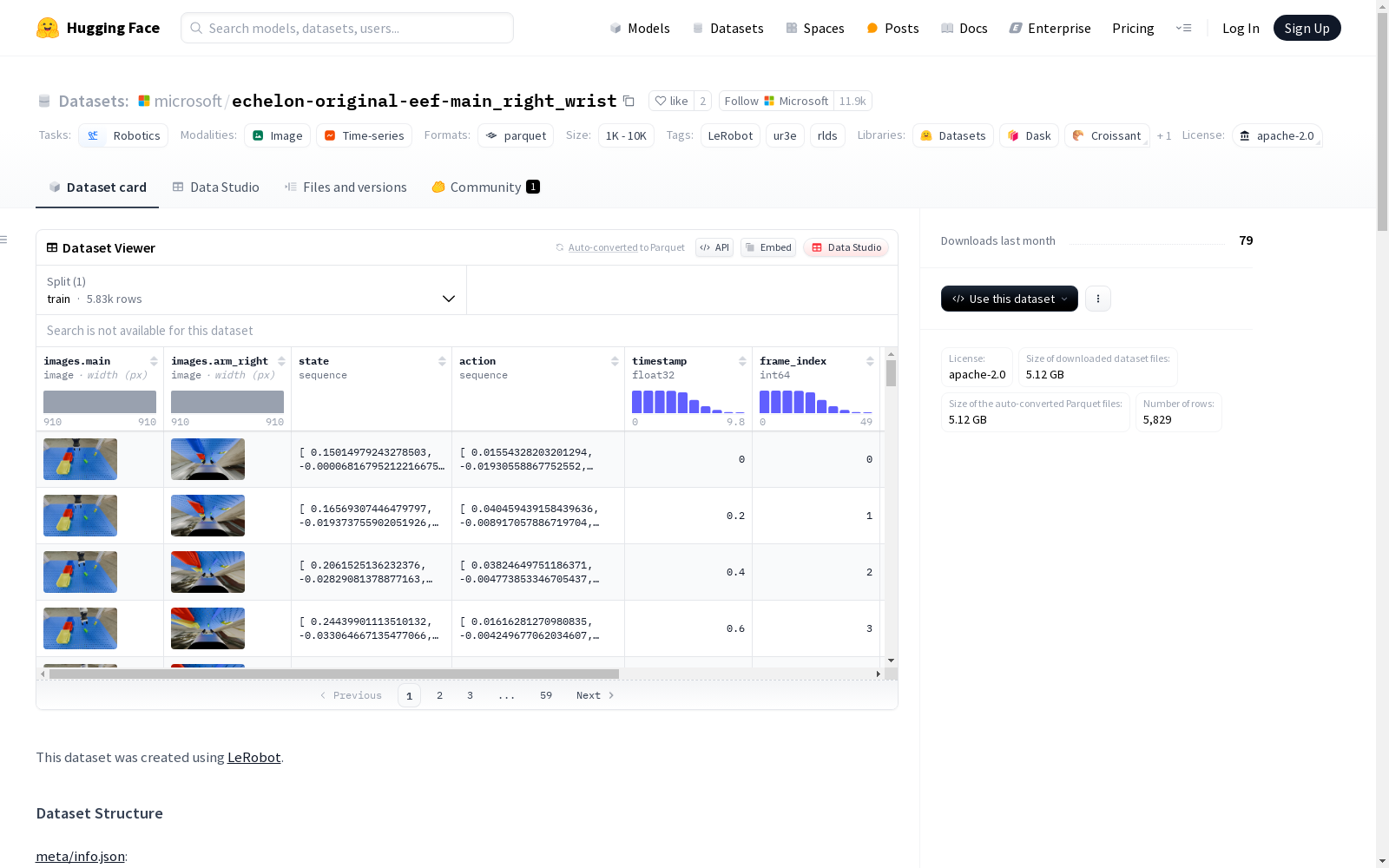This screenshot has height=868, width=1389.
Task: Open Enterprise in the top navigation
Action: [1050, 28]
